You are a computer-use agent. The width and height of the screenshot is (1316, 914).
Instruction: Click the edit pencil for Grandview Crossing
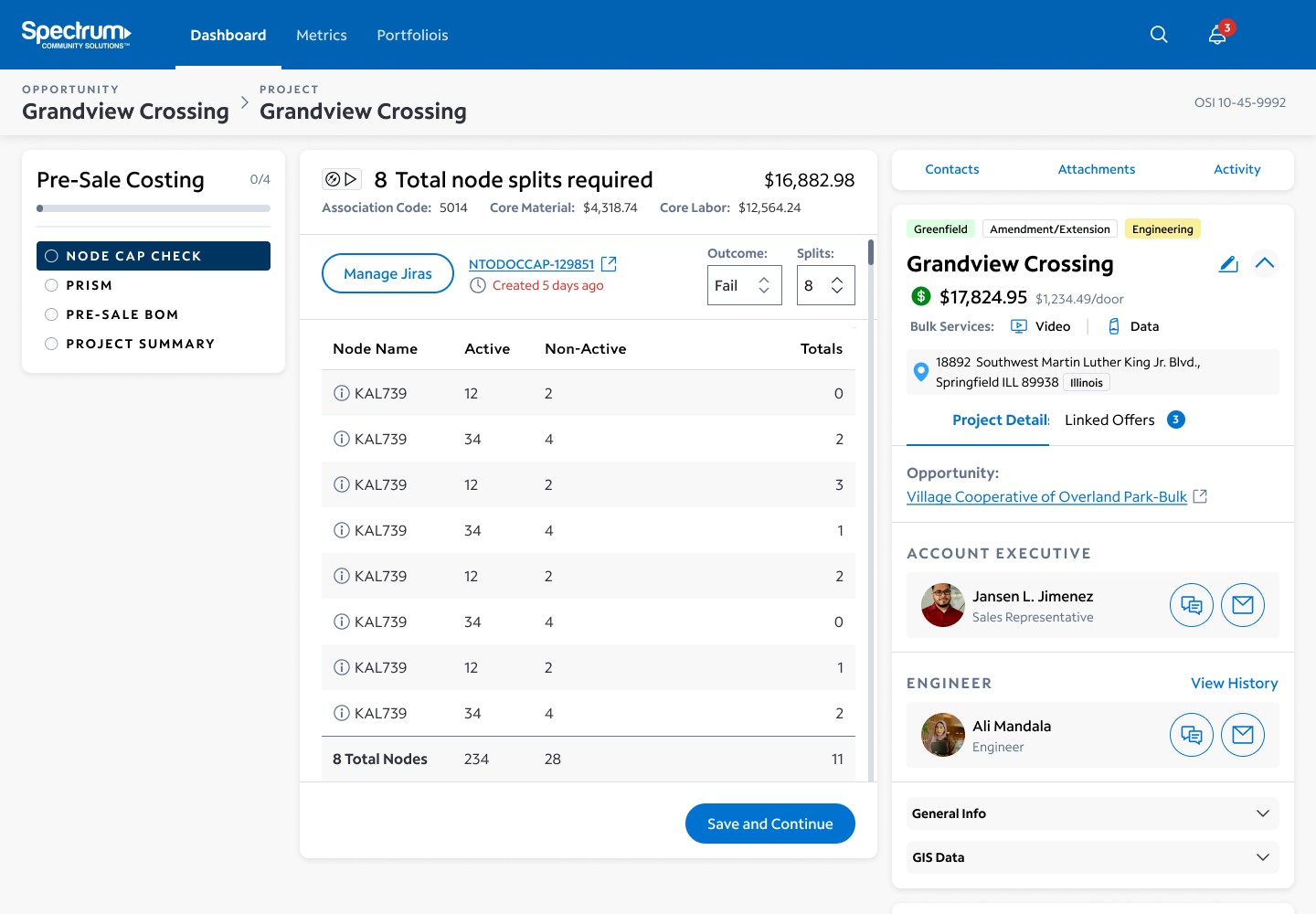pyautogui.click(x=1228, y=264)
